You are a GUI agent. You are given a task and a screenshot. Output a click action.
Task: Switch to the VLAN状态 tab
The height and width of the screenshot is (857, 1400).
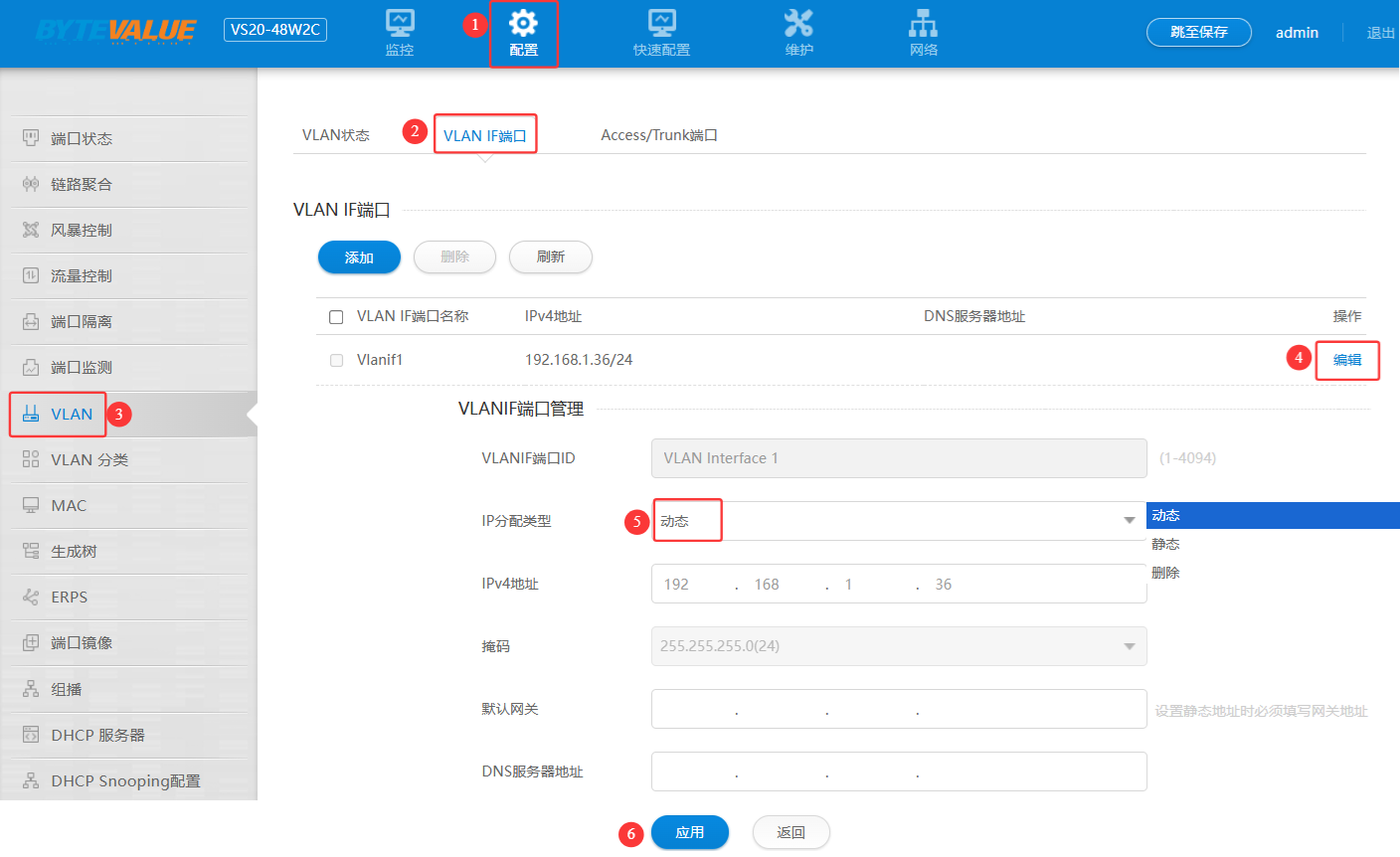point(335,135)
